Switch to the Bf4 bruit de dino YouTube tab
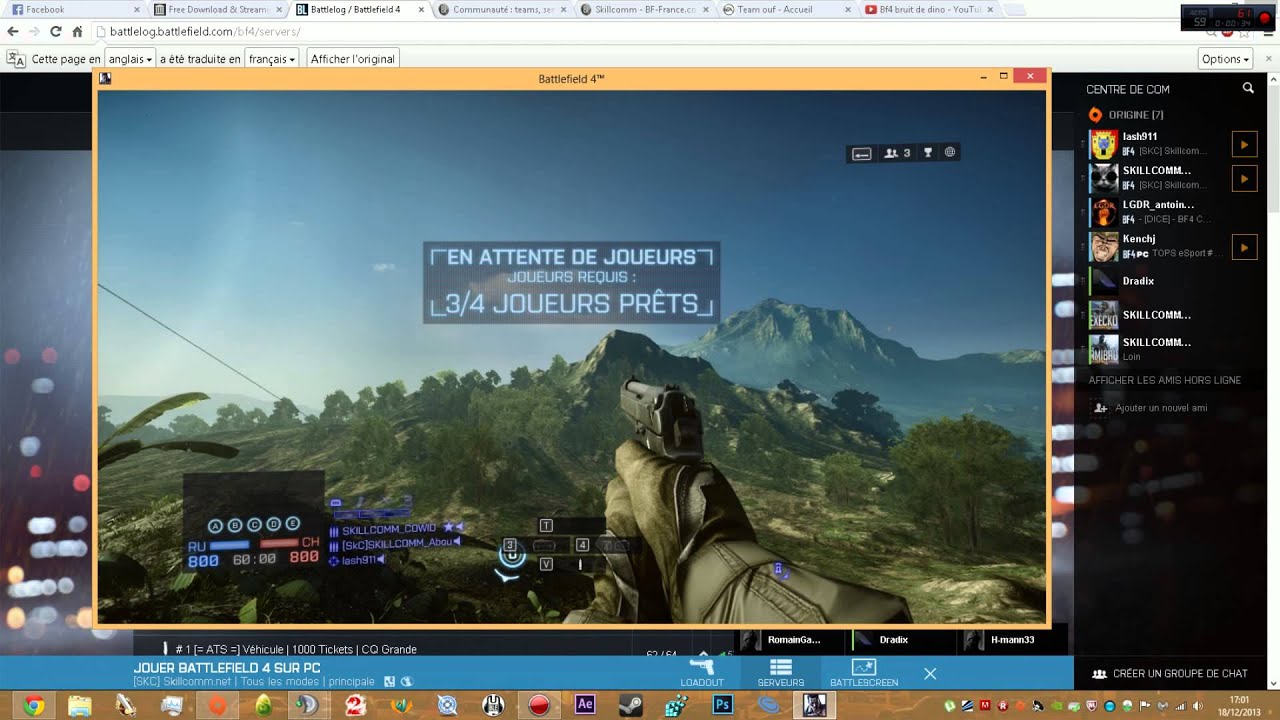The image size is (1280, 720). (x=930, y=10)
